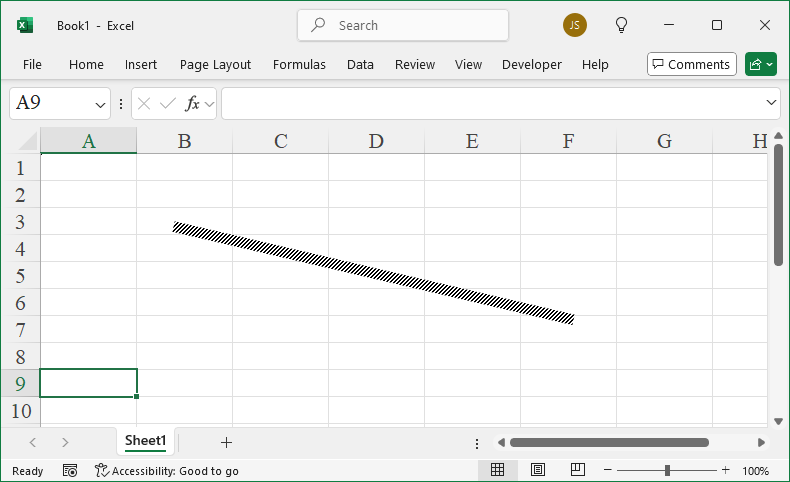Image resolution: width=790 pixels, height=482 pixels.
Task: Open Accessibility: Good to go status
Action: tap(167, 471)
